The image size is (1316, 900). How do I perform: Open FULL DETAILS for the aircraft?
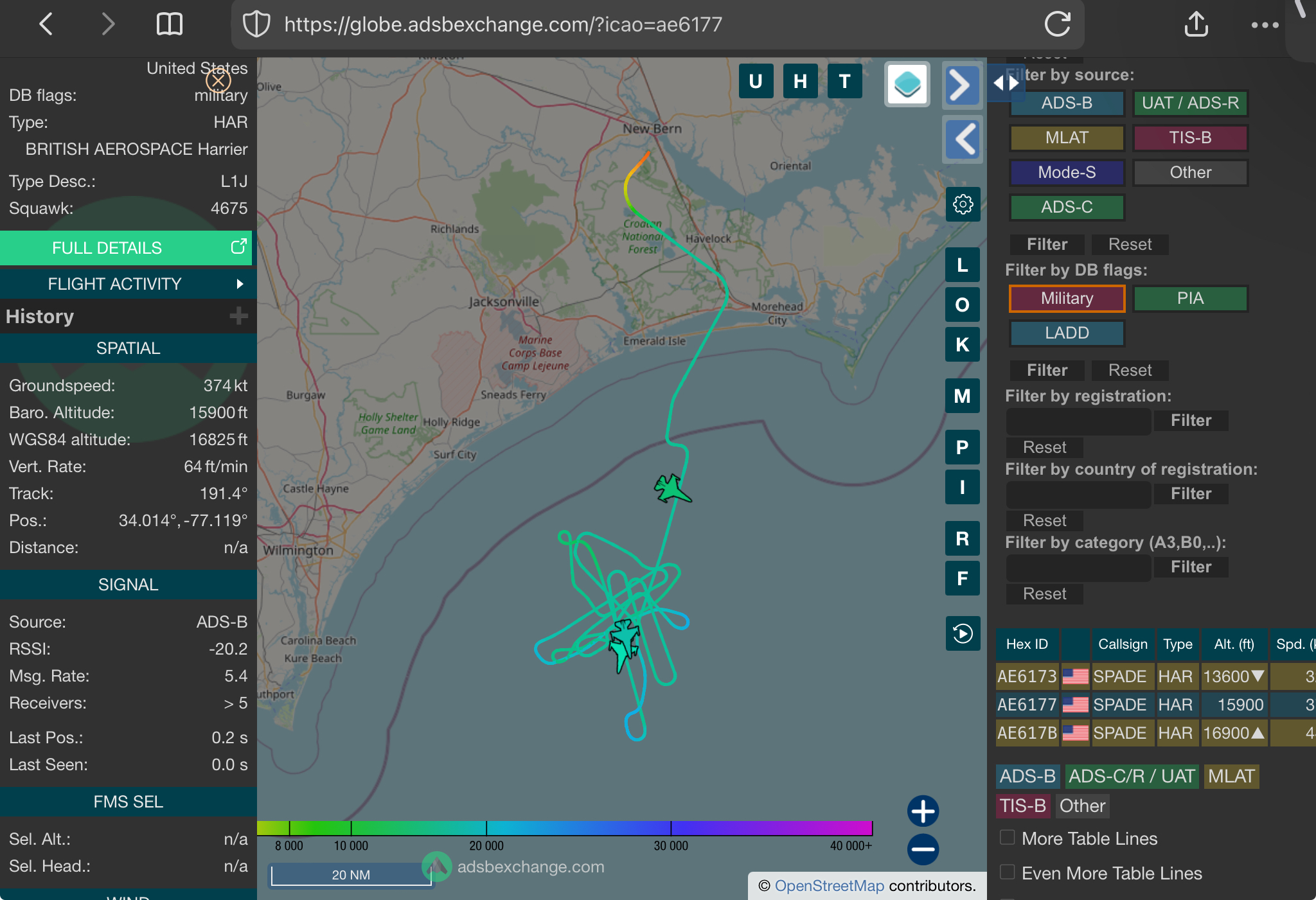(126, 248)
